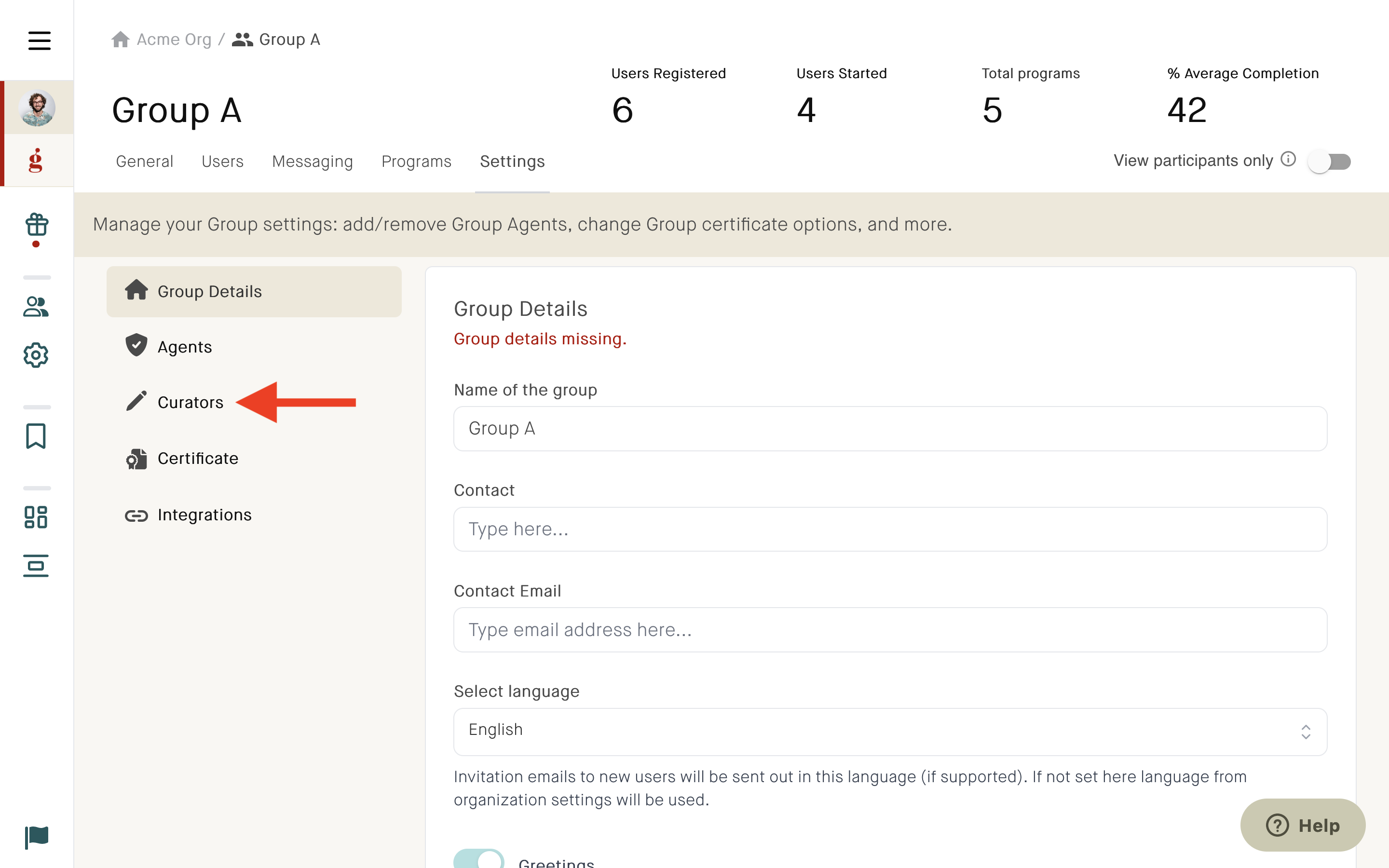Click the Integrations link icon
The image size is (1389, 868).
(x=136, y=516)
